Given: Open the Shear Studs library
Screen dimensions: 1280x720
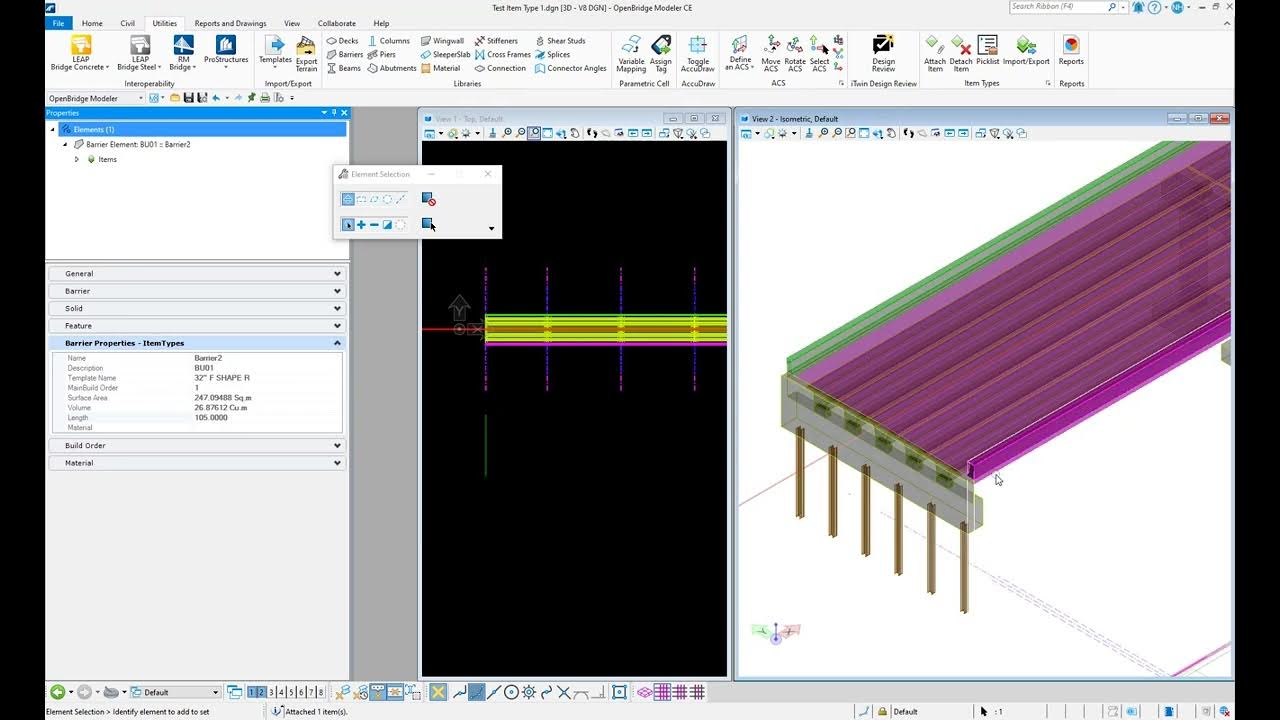Looking at the screenshot, I should click(560, 41).
